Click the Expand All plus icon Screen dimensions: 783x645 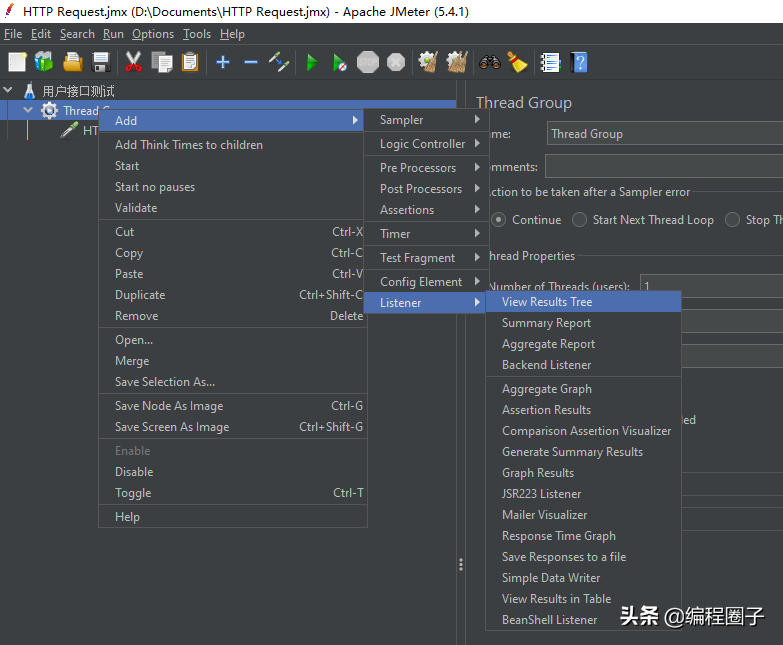pyautogui.click(x=223, y=62)
